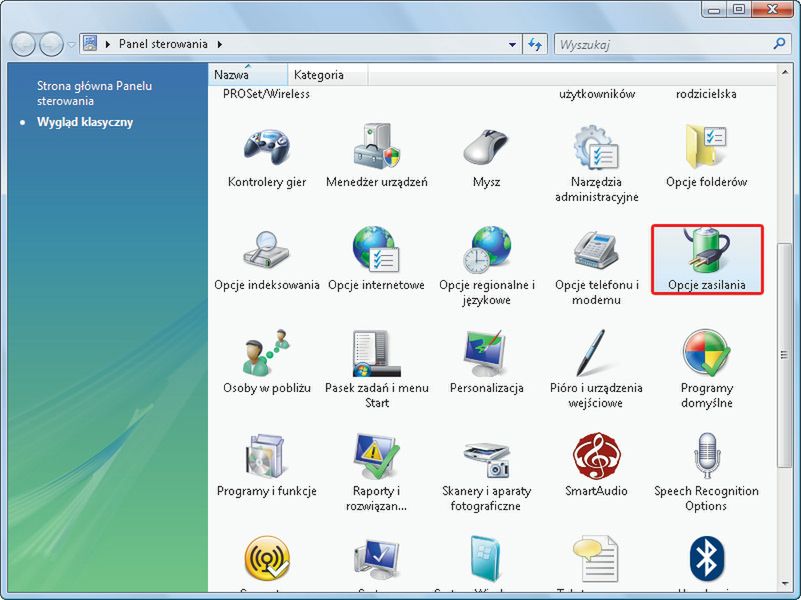Click the scrollbar up arrow

(785, 72)
